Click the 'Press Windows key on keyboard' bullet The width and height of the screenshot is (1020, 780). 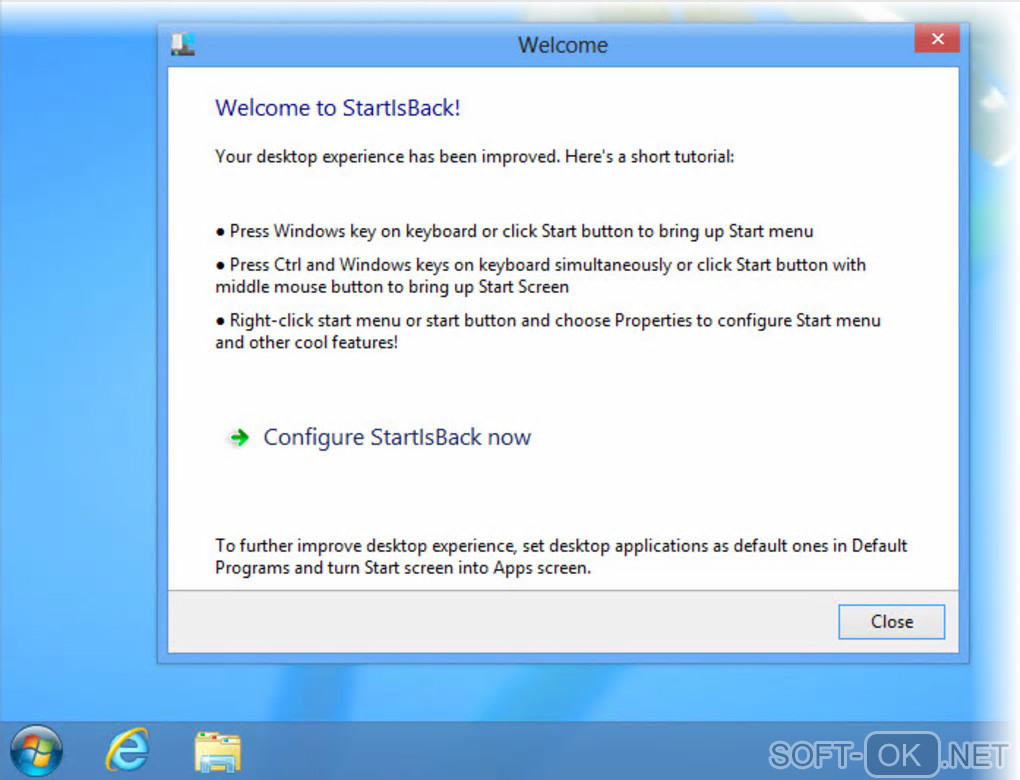pyautogui.click(x=515, y=232)
